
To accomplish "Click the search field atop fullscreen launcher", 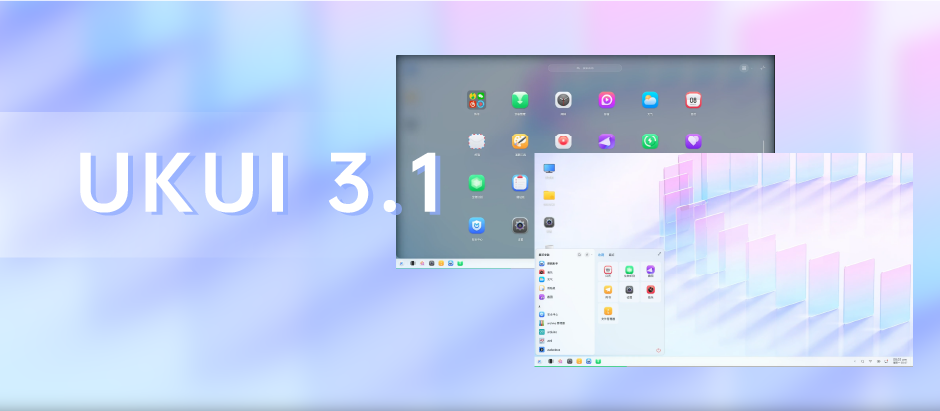I will [x=585, y=68].
